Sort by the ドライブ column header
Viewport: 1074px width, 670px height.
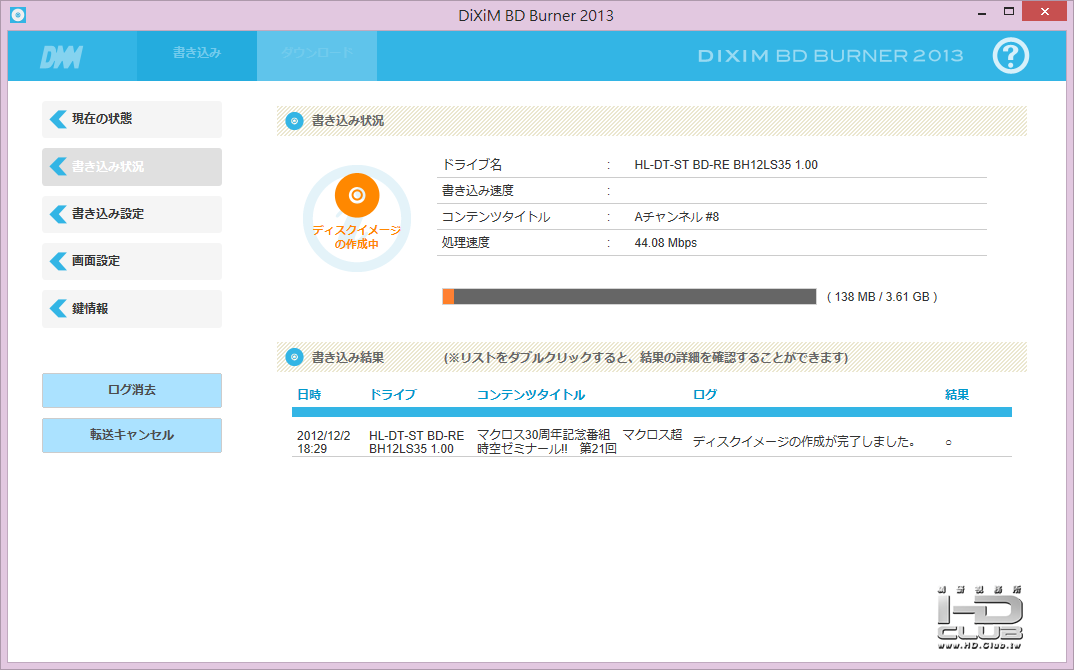pos(392,395)
